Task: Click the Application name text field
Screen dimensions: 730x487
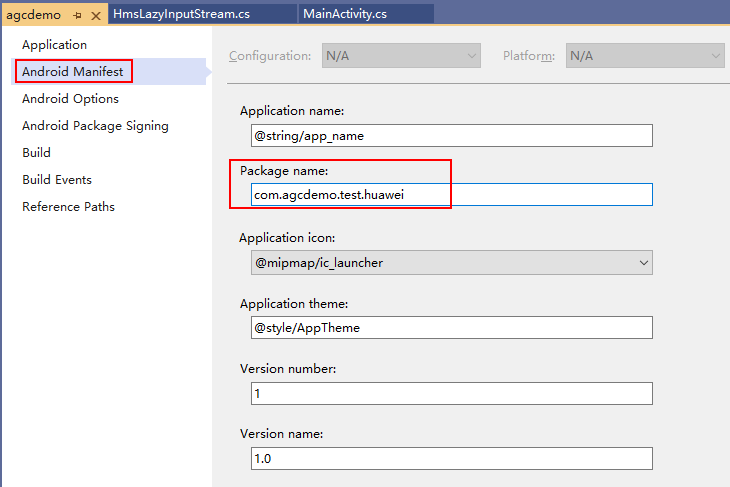Action: 451,135
